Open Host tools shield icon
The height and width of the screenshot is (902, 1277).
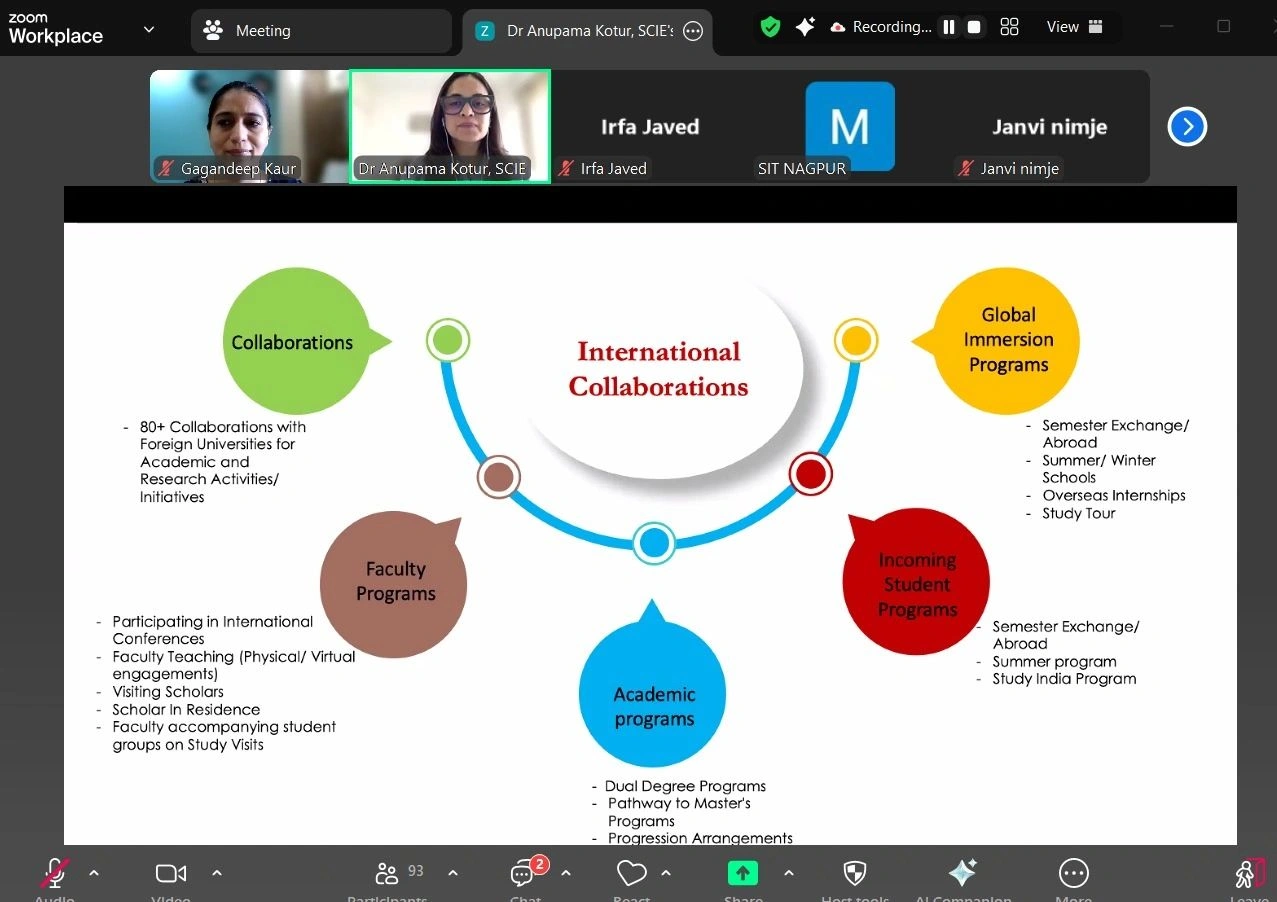854,874
